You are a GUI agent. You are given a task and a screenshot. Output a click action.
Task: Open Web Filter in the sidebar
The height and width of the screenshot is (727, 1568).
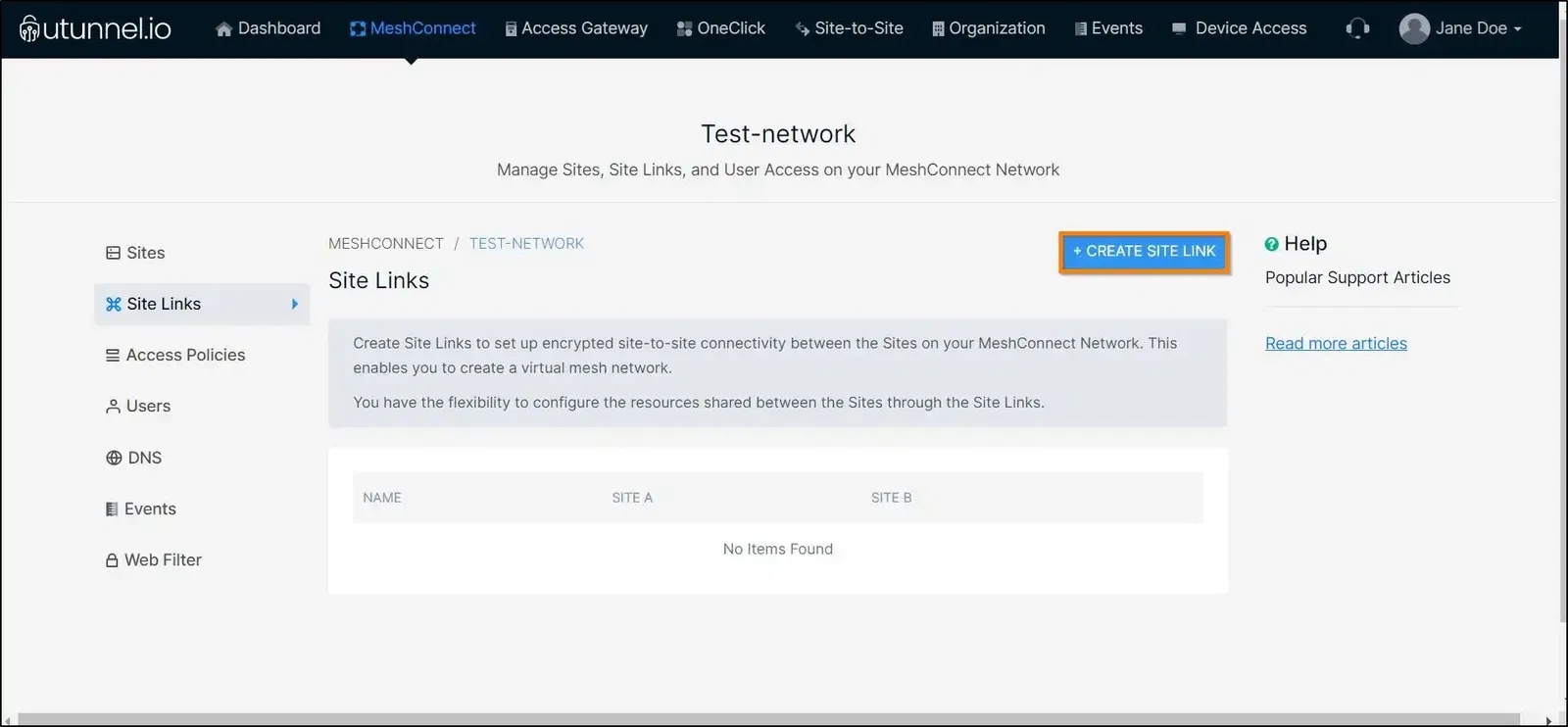click(x=202, y=560)
